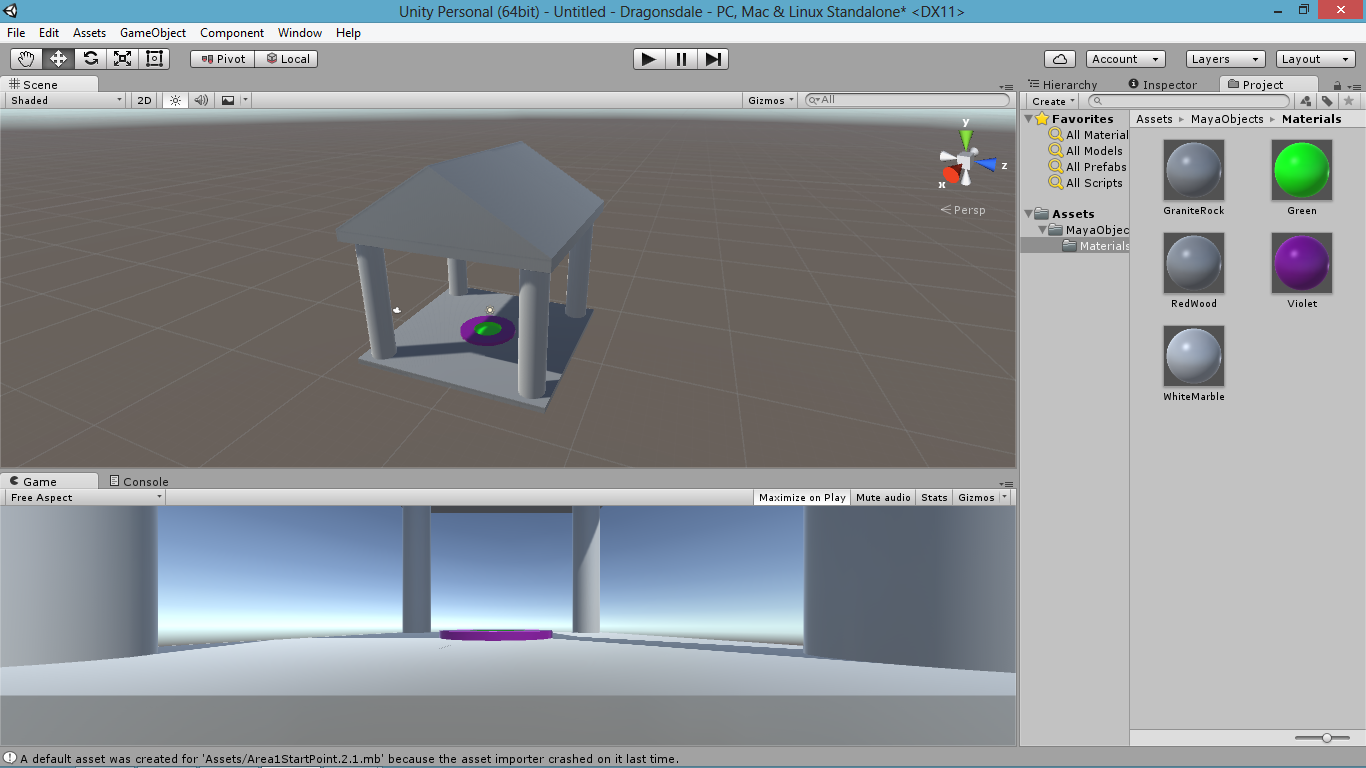This screenshot has height=768, width=1366.
Task: Toggle the Stats overlay
Action: pyautogui.click(x=934, y=497)
